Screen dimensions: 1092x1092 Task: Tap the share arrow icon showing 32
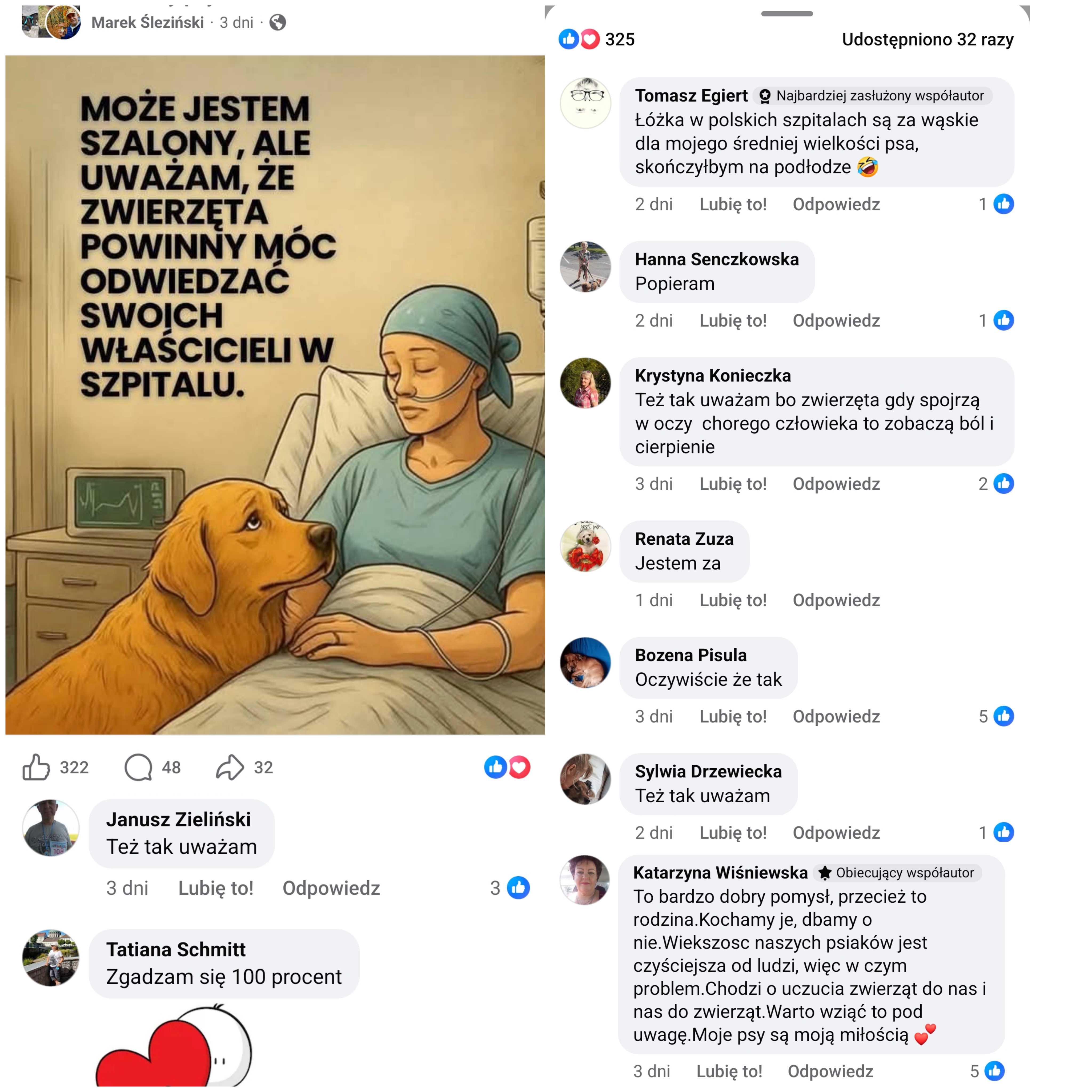pos(230,767)
